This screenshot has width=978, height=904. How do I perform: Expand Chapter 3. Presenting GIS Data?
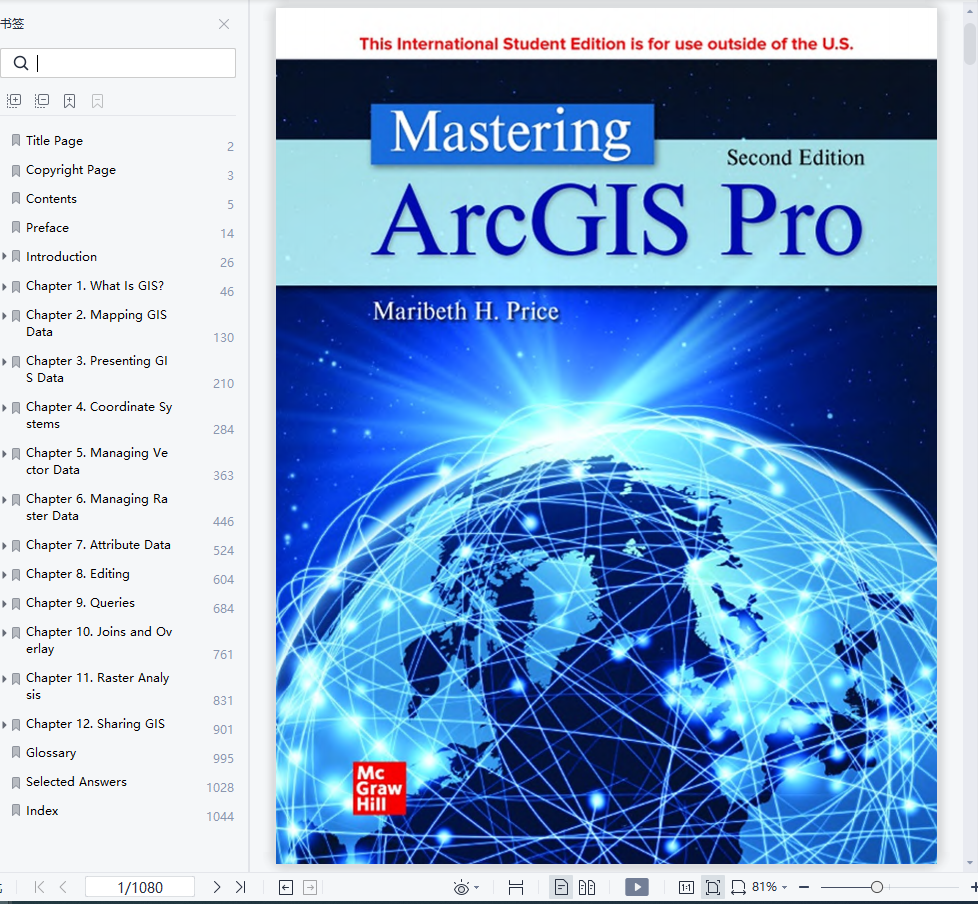pyautogui.click(x=4, y=362)
